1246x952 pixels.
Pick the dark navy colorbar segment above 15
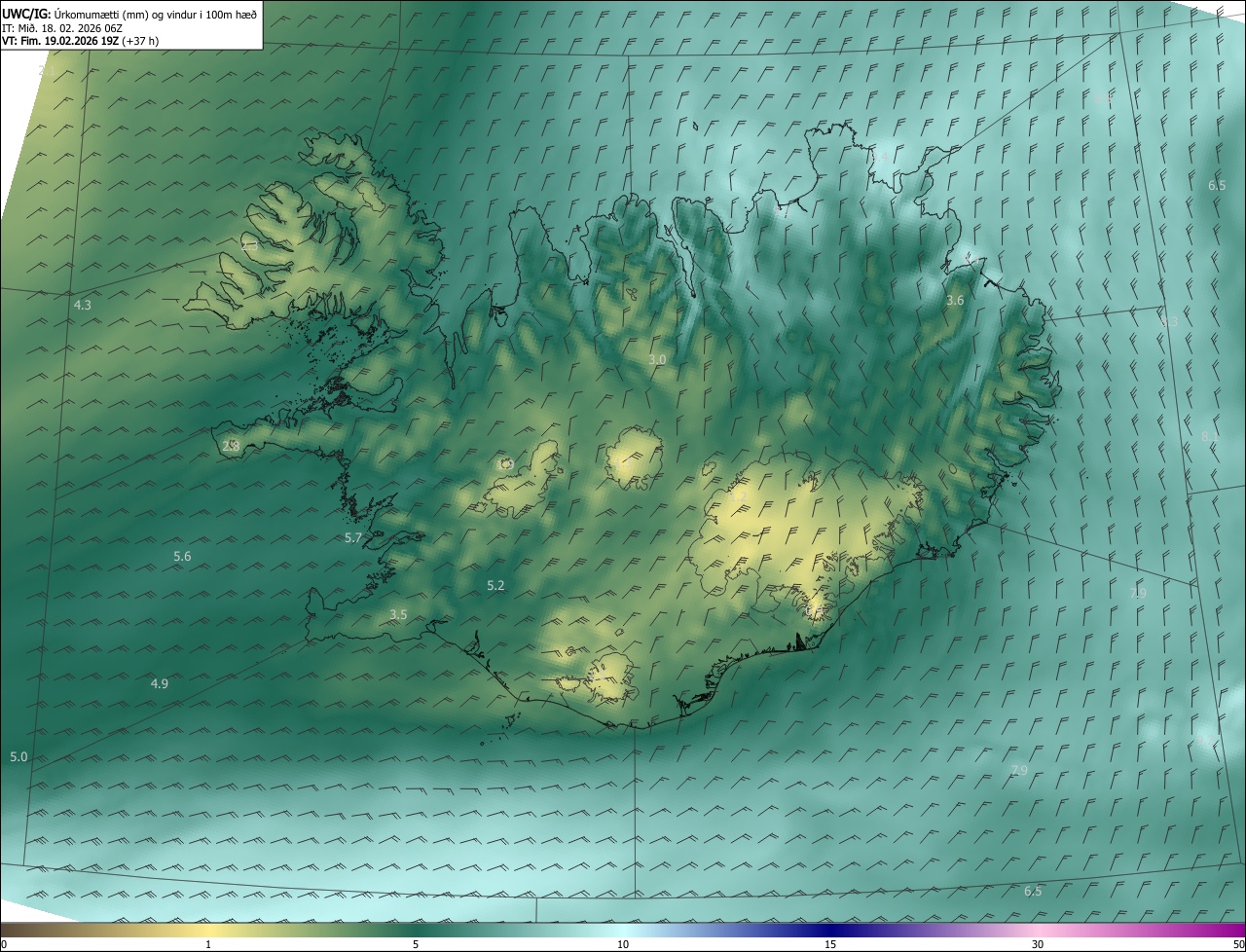(x=830, y=930)
